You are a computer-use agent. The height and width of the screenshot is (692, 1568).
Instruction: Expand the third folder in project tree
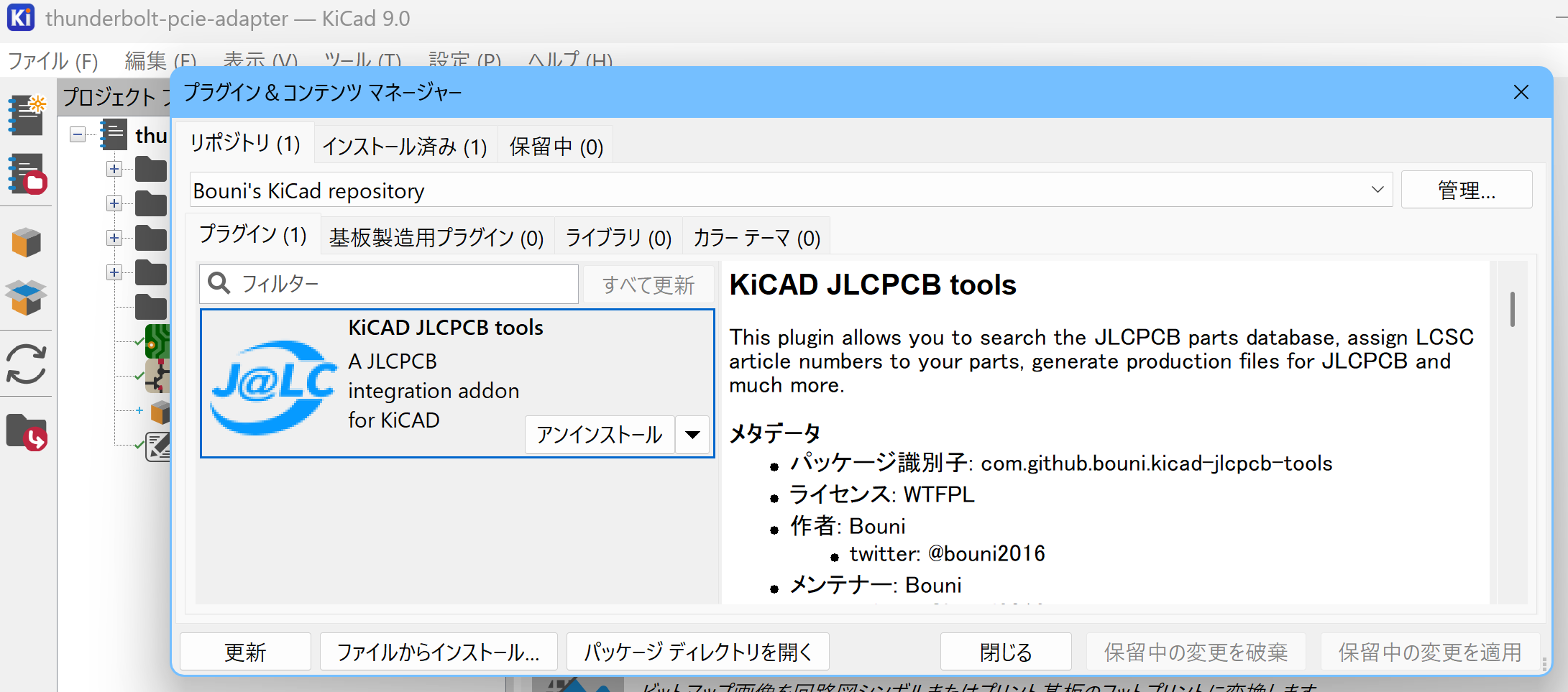[x=114, y=238]
